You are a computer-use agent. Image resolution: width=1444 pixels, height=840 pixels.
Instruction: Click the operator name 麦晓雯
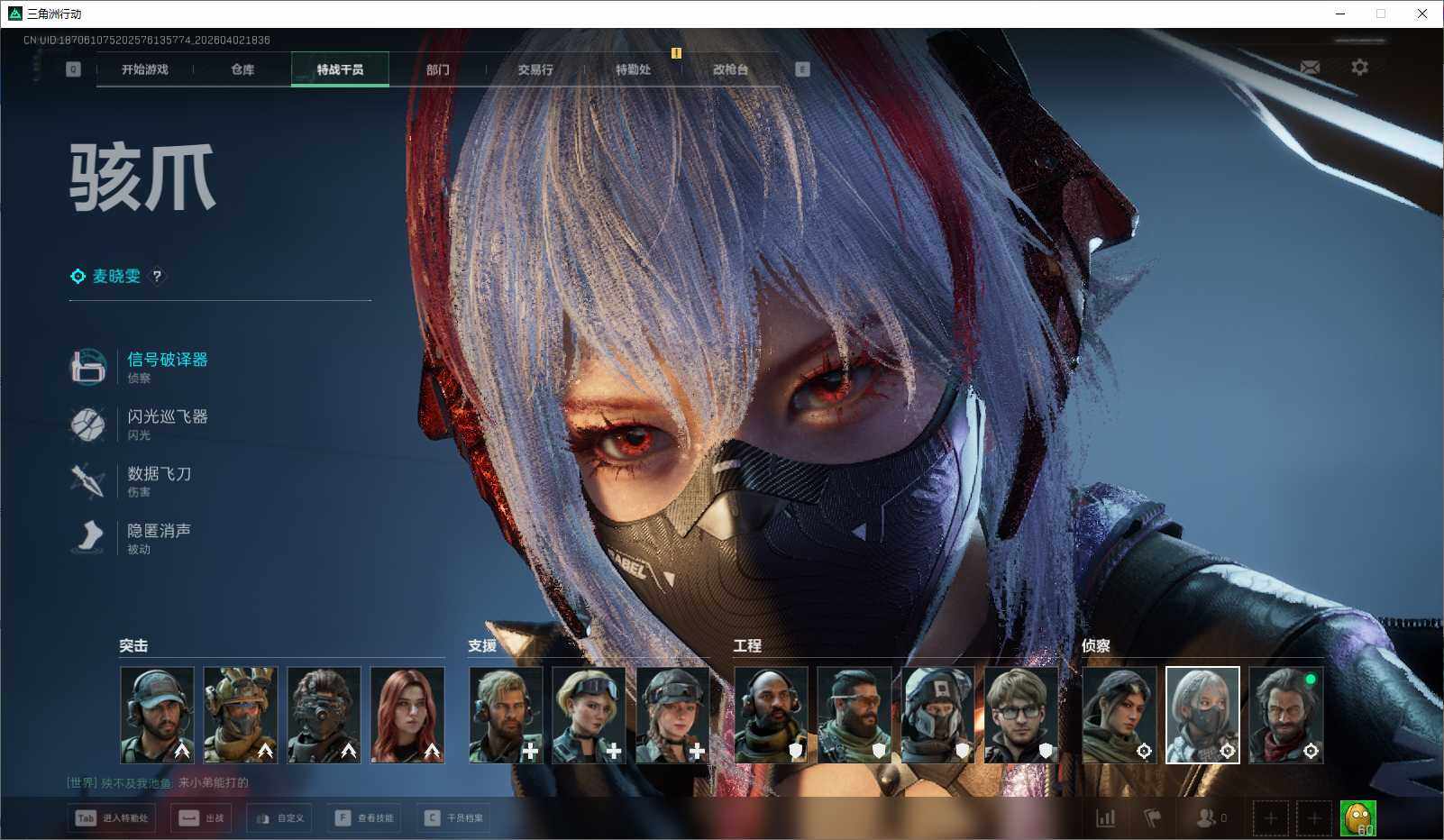pos(117,277)
